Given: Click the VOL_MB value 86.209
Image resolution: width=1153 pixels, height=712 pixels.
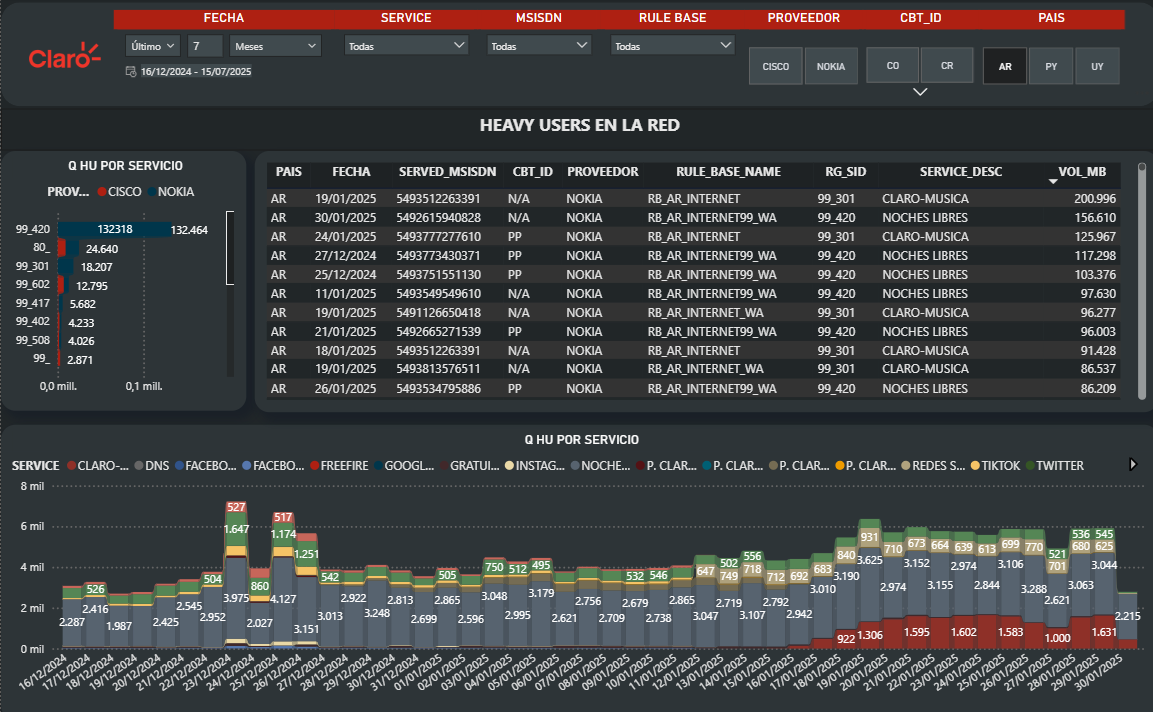Looking at the screenshot, I should click(1098, 388).
